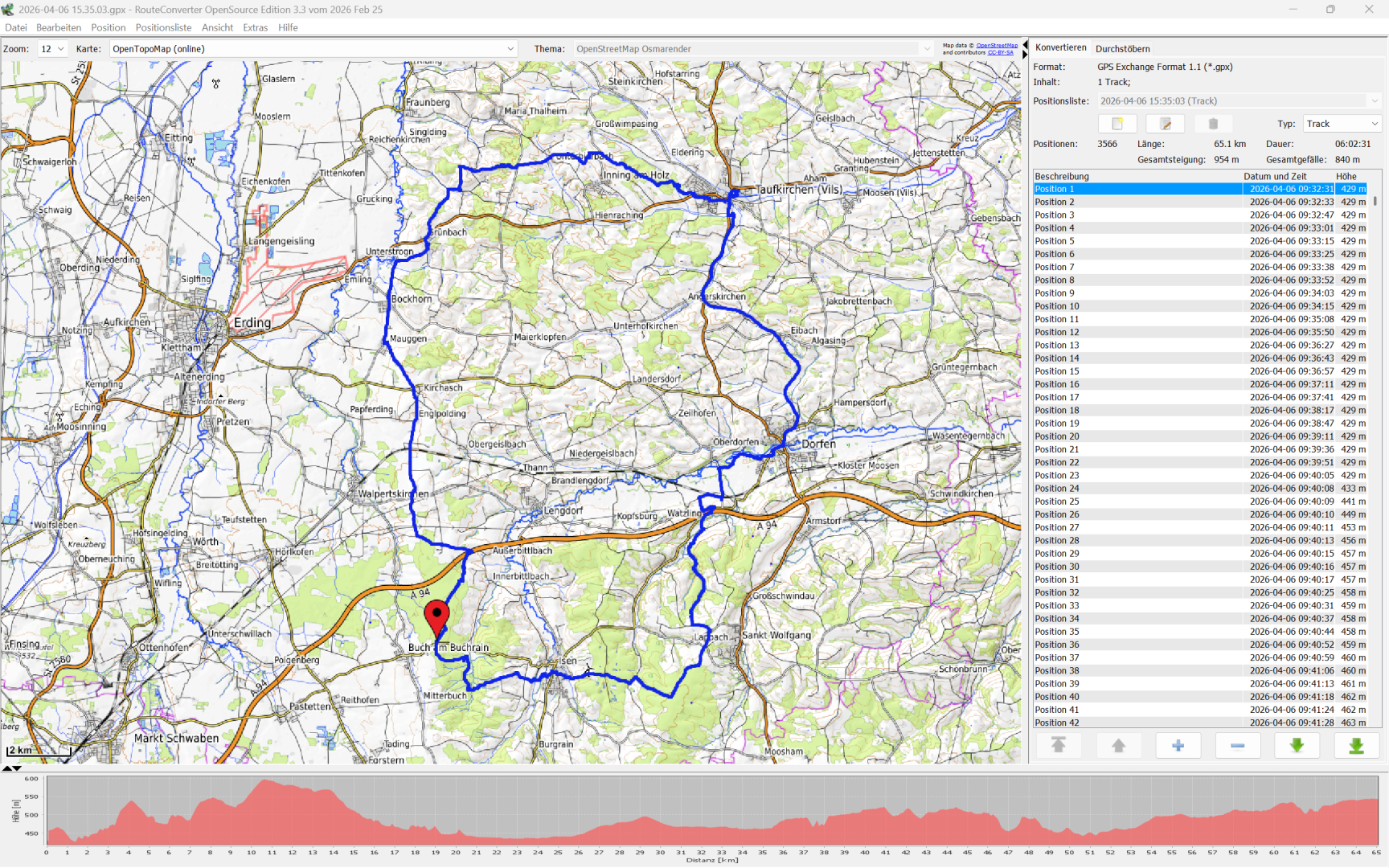
Task: Open the Positionsliste menu
Action: click(x=163, y=27)
